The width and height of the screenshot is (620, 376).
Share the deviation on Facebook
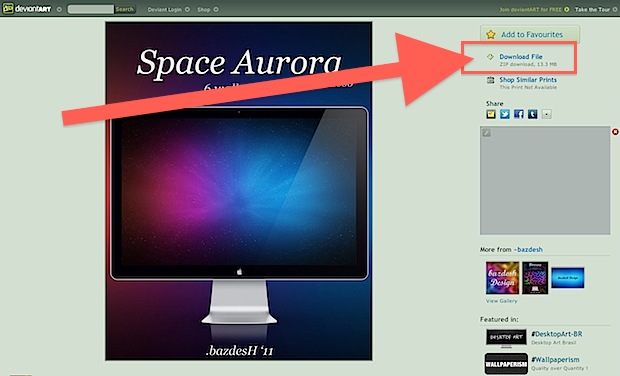coord(518,114)
